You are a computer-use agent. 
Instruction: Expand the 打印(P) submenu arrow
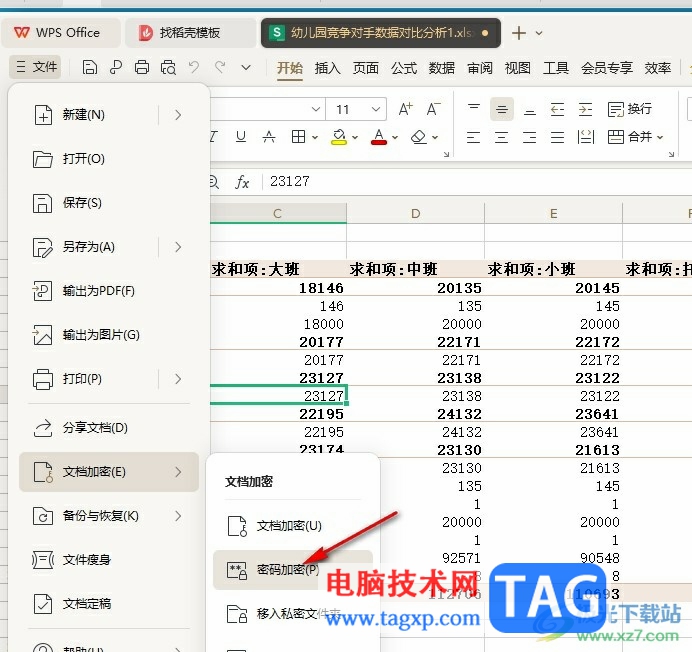(178, 379)
